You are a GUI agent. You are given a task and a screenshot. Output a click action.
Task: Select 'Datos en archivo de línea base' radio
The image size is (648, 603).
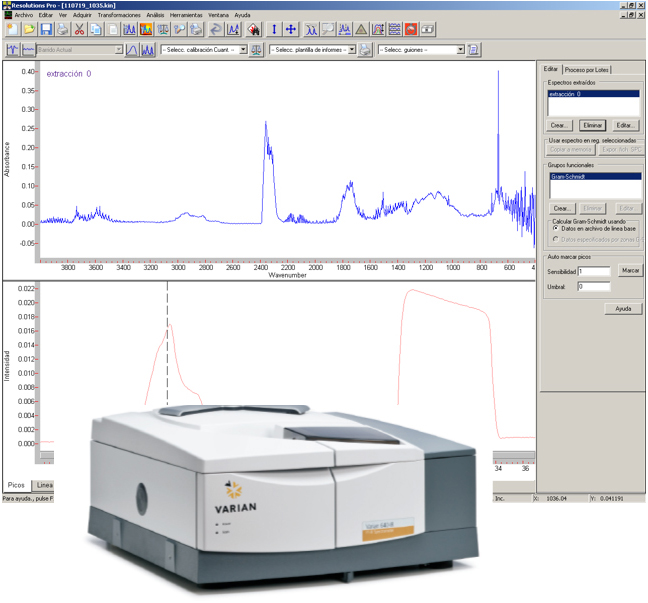(x=555, y=228)
